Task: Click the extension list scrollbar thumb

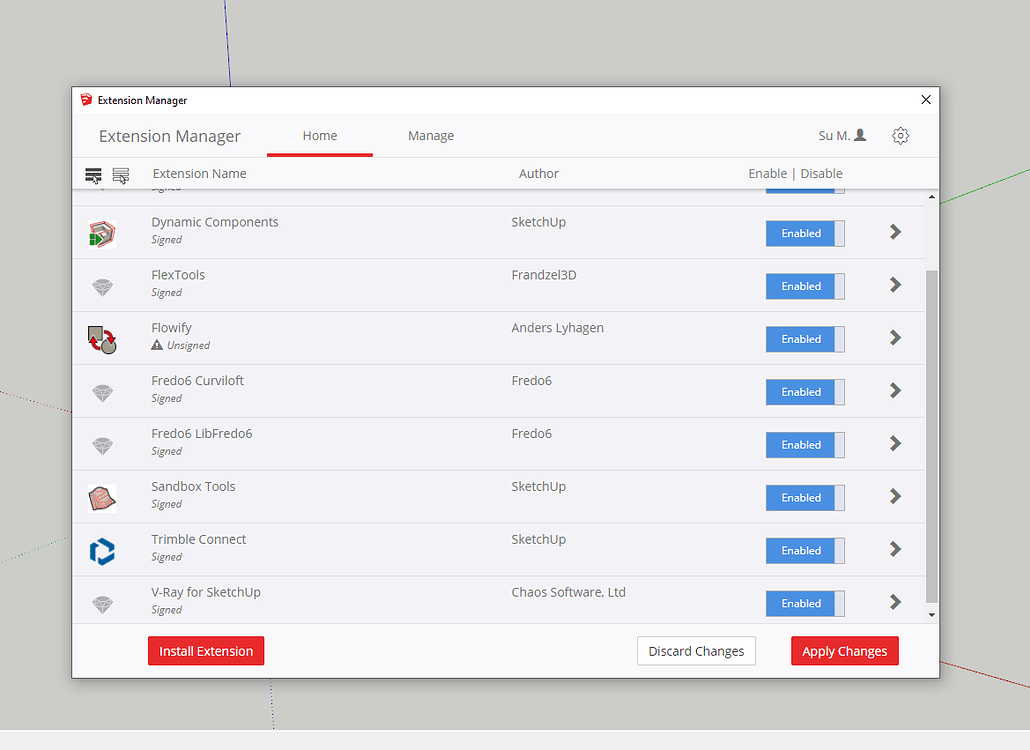Action: (931, 436)
